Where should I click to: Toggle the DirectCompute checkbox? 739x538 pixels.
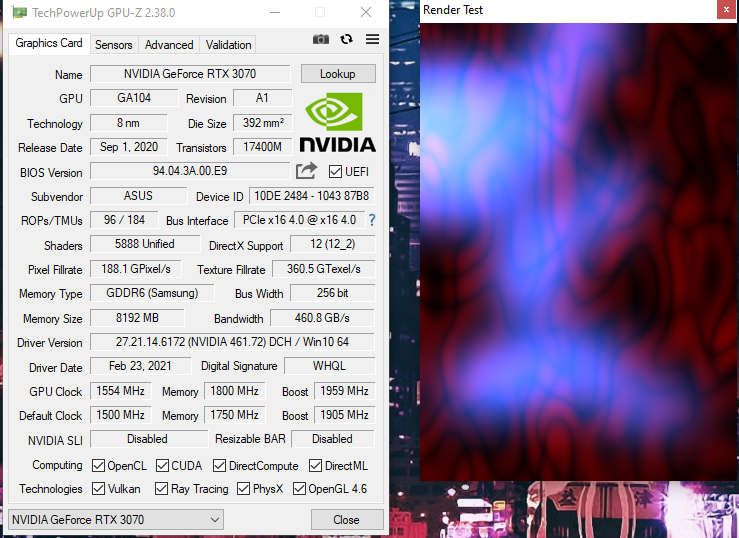(x=219, y=465)
